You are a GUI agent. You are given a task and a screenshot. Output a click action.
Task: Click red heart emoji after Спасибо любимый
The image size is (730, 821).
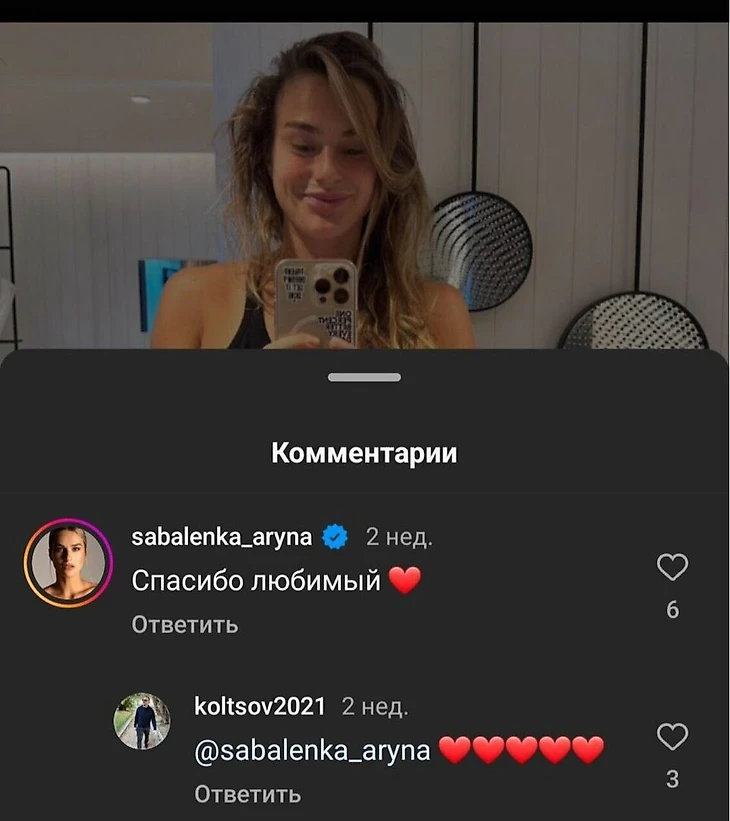(x=405, y=581)
